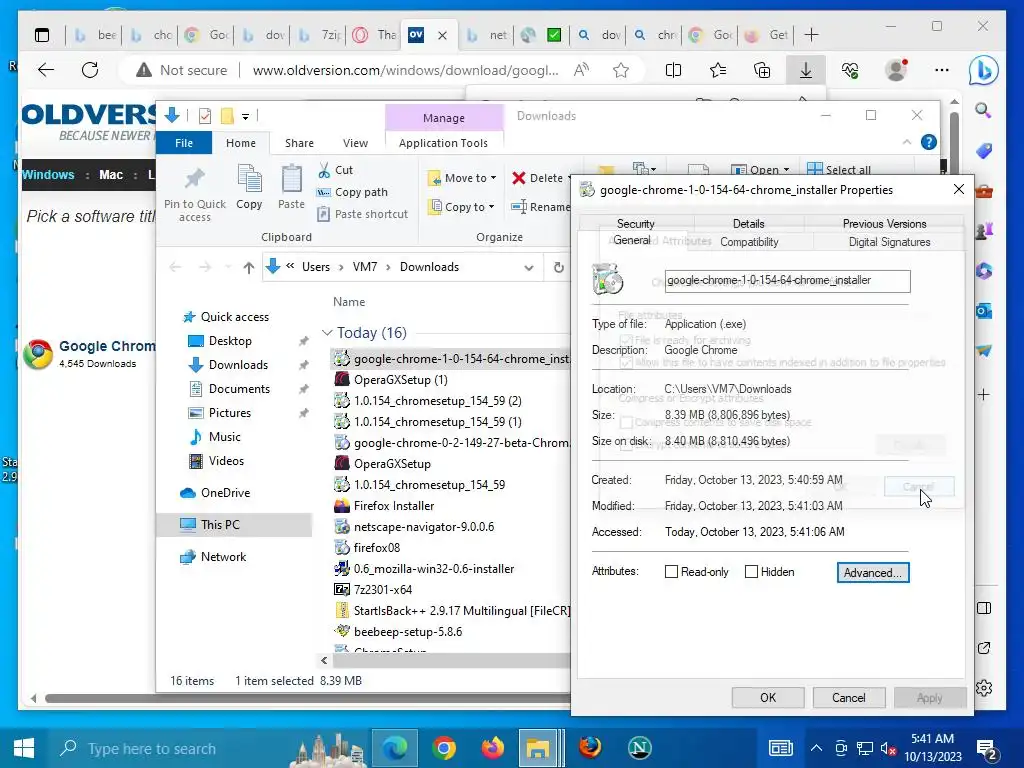Enable the Hidden attribute checkbox
This screenshot has width=1024, height=768.
point(752,571)
